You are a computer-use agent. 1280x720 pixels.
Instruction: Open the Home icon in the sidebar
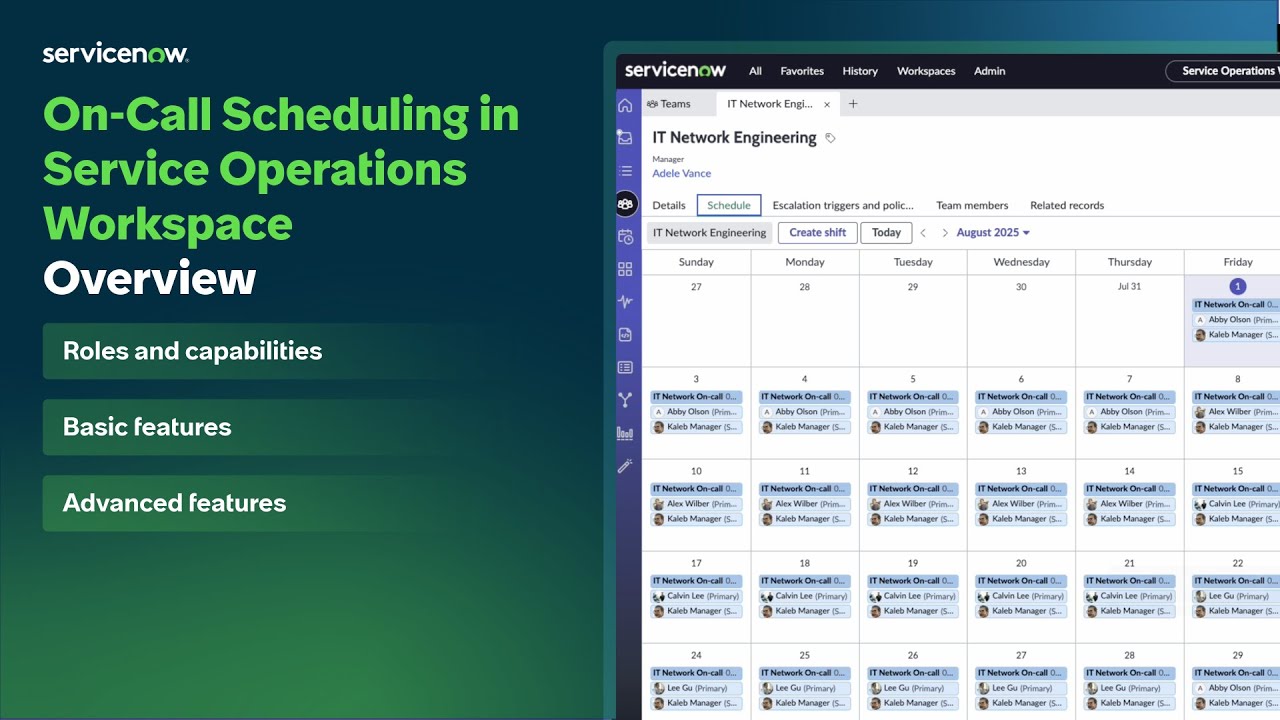[625, 105]
